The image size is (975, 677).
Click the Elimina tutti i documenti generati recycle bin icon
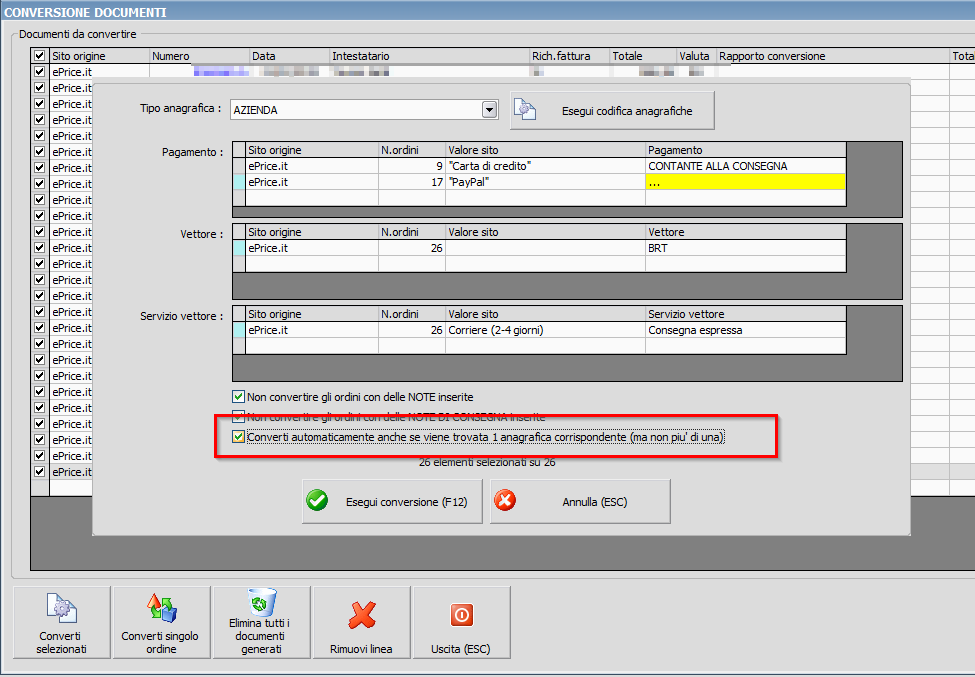tap(262, 602)
